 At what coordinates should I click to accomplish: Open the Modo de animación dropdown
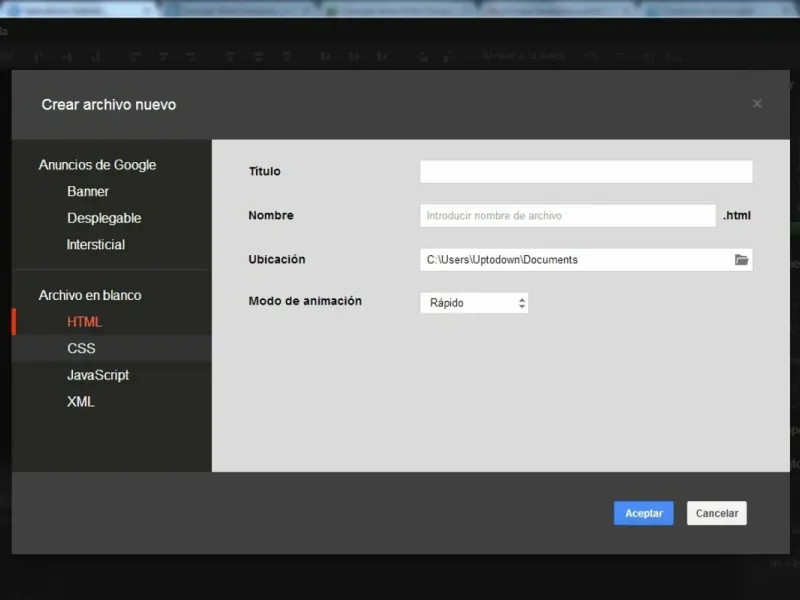click(x=474, y=303)
